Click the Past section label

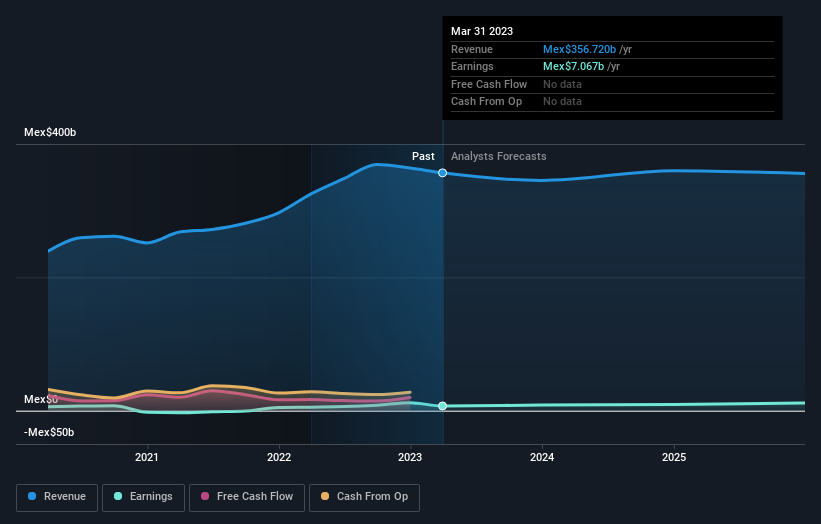pyautogui.click(x=423, y=156)
